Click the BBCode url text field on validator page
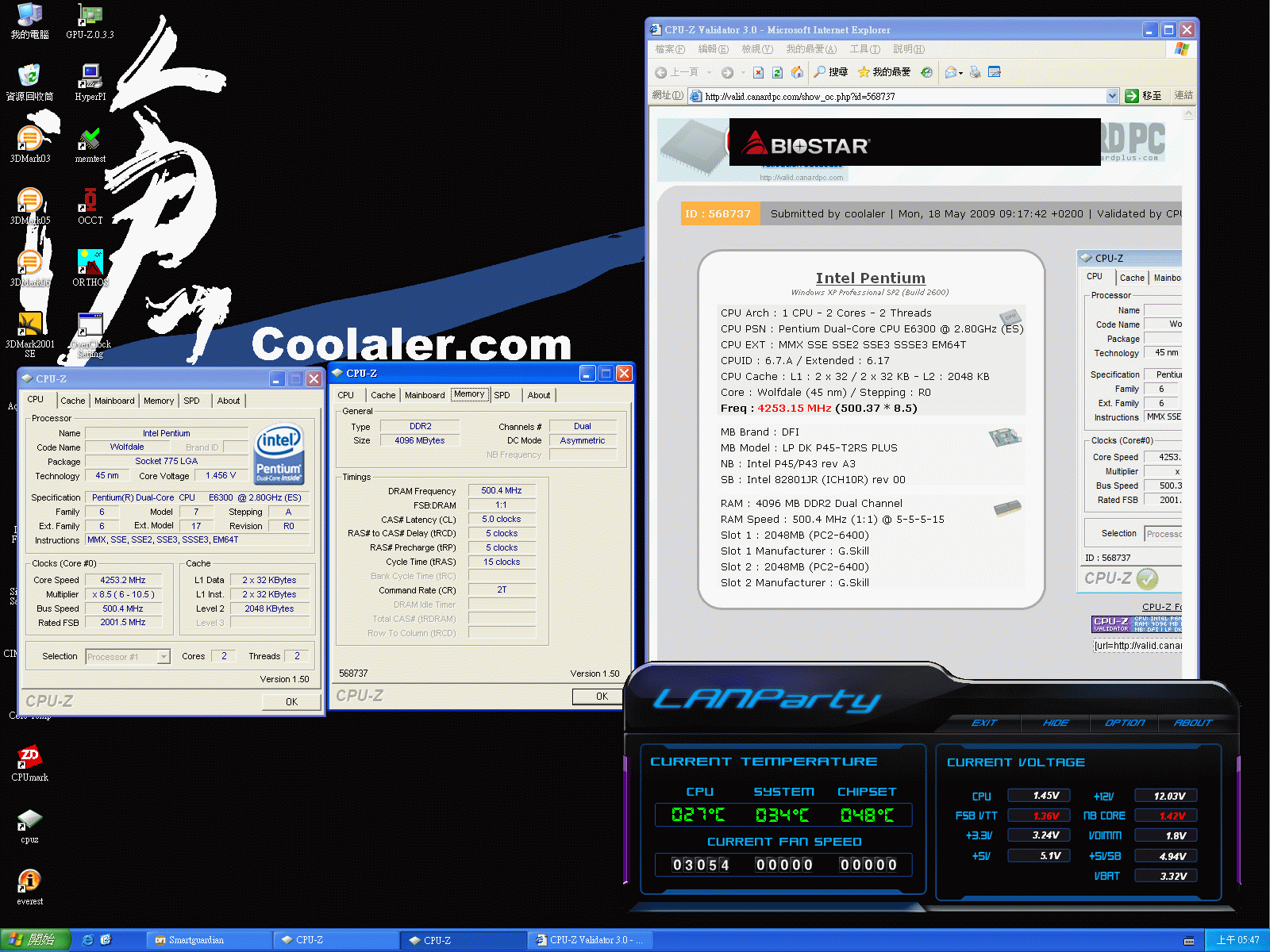This screenshot has height=952, width=1270. [x=1137, y=646]
